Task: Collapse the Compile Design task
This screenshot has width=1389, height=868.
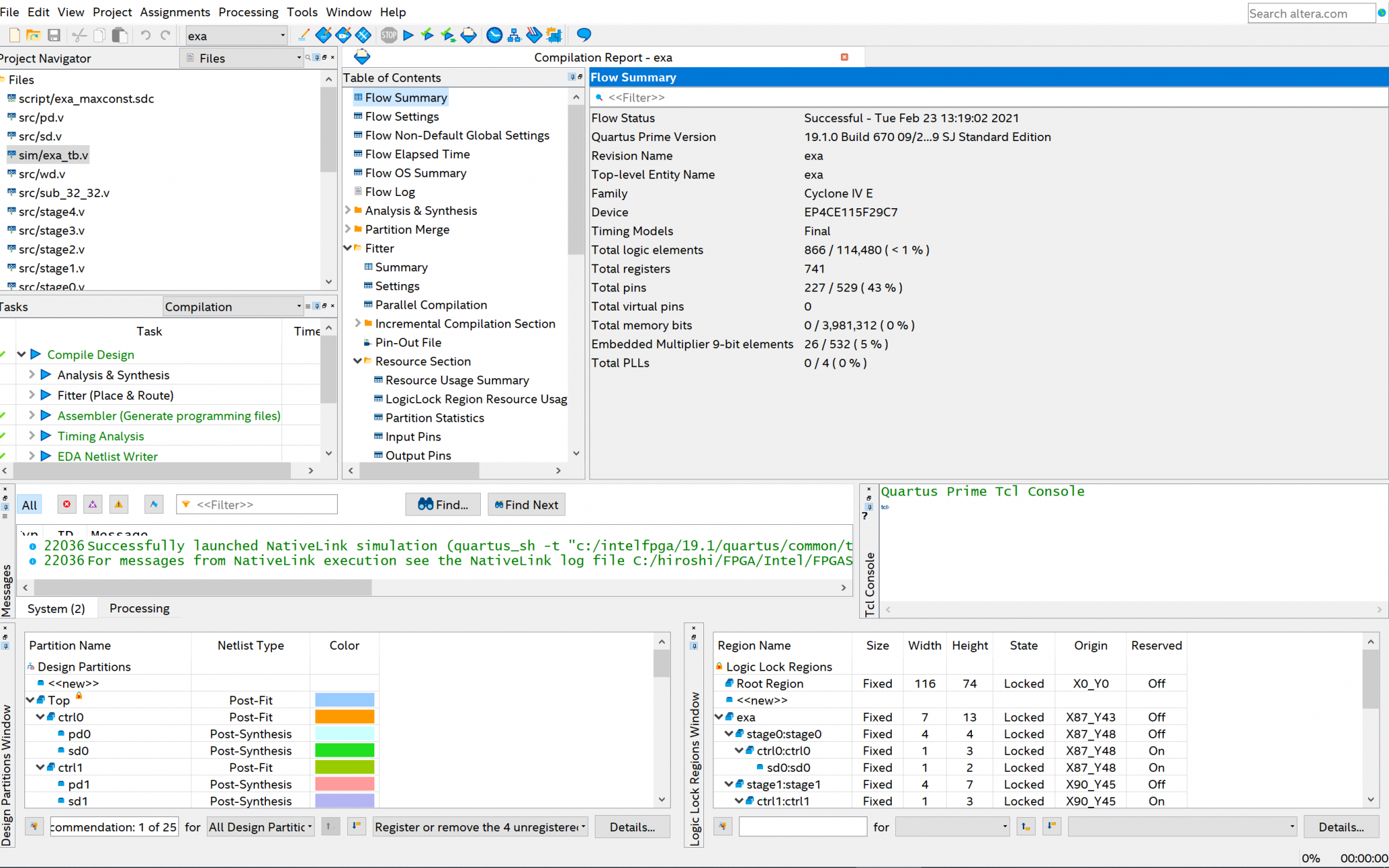Action: 22,355
